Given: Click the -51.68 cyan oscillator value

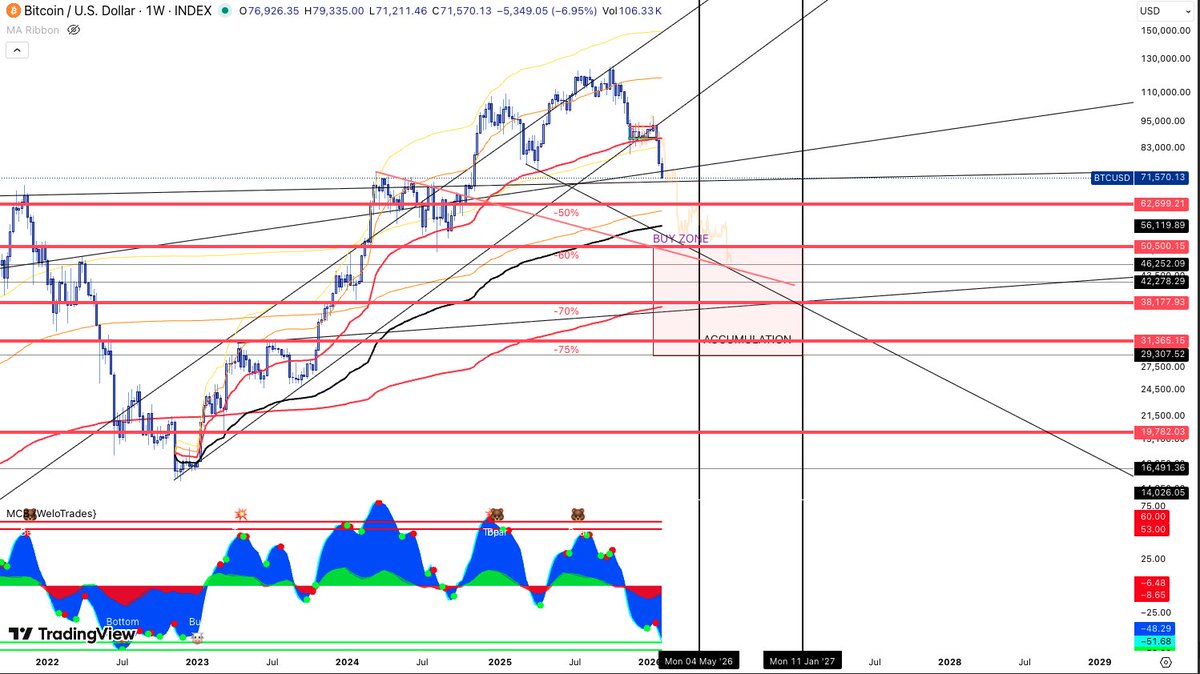Looking at the screenshot, I should (1154, 642).
